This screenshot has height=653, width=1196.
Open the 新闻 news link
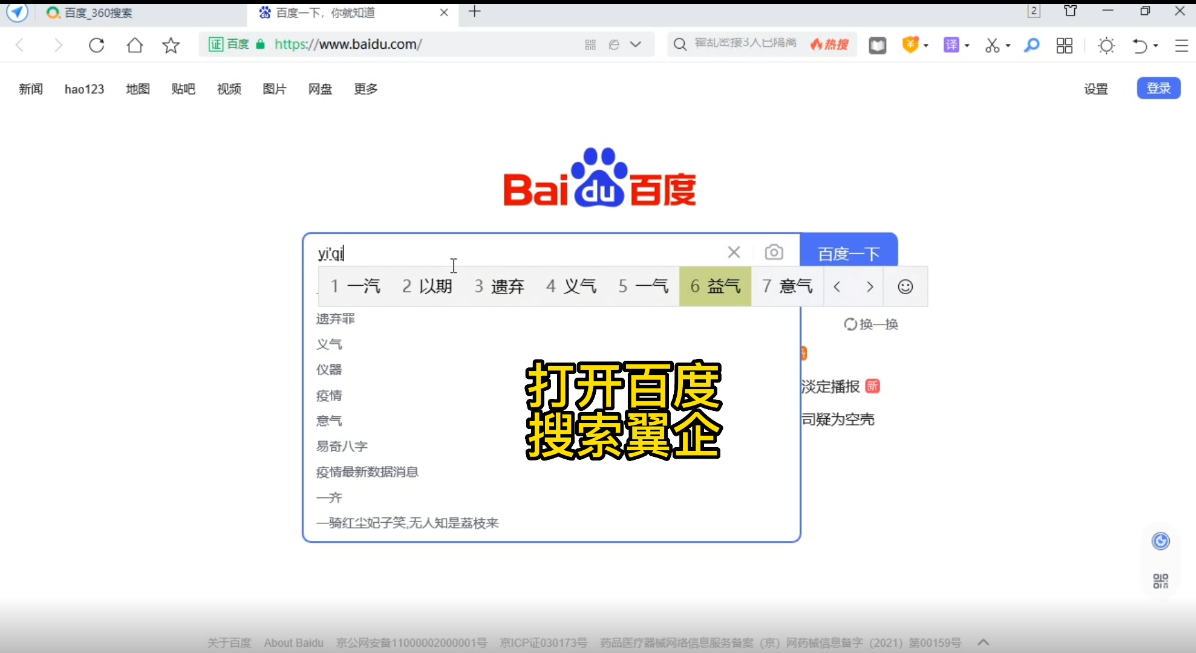click(31, 89)
